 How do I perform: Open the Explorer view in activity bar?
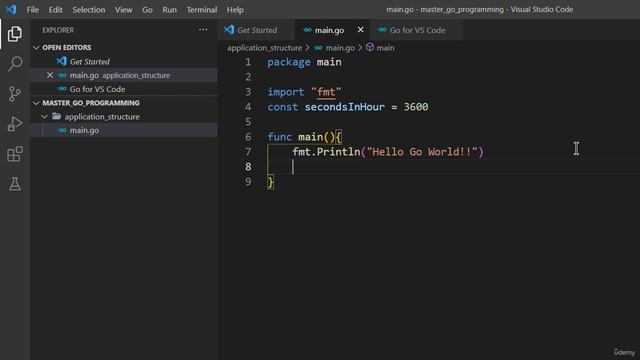[15, 34]
